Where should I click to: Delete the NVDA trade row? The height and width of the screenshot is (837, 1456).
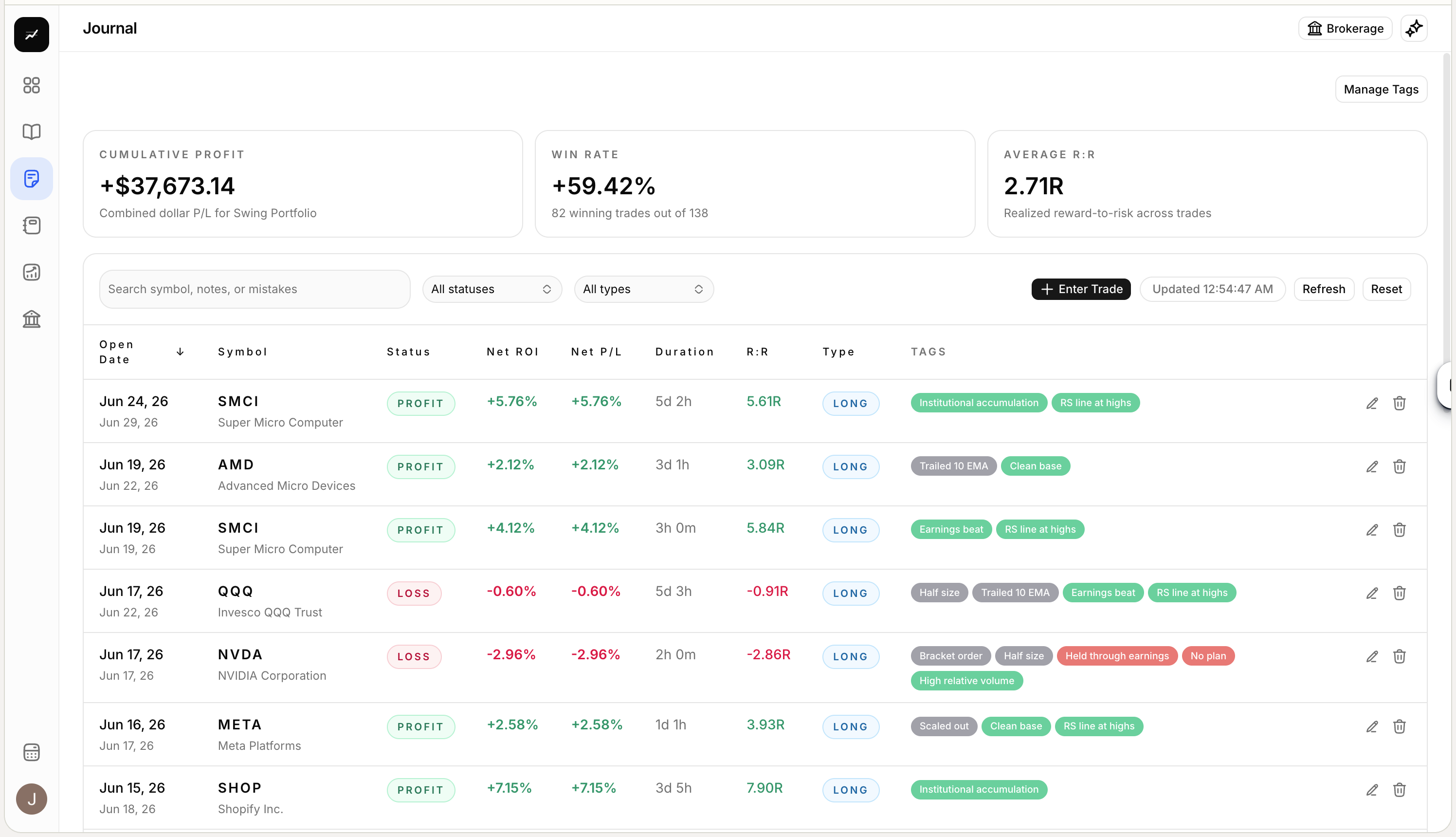(1400, 656)
